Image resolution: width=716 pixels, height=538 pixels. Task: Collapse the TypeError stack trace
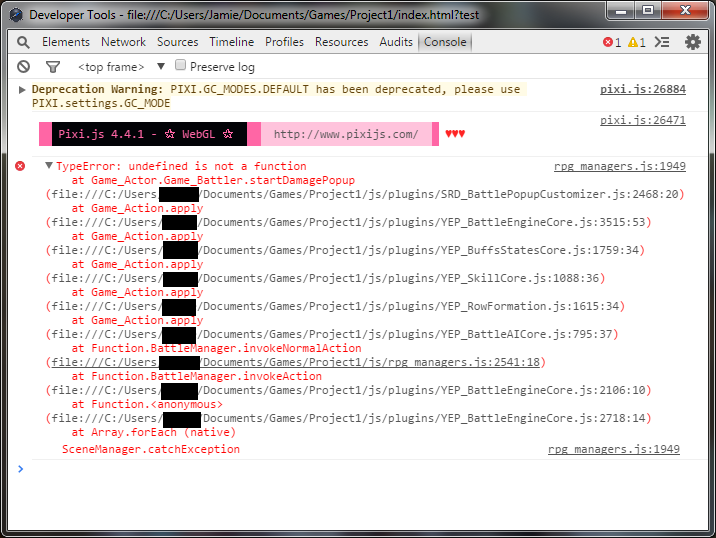pos(49,165)
